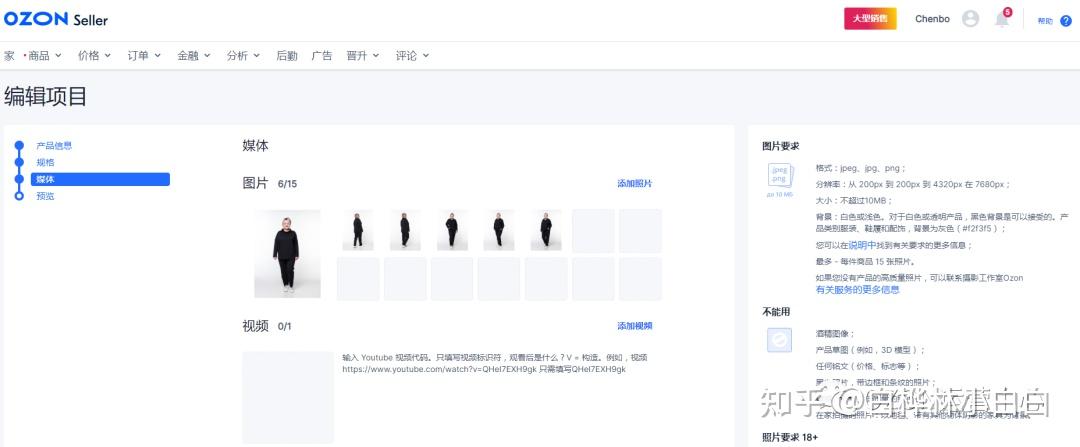Go to the 家 home menu item
The height and width of the screenshot is (447, 1080).
click(9, 56)
